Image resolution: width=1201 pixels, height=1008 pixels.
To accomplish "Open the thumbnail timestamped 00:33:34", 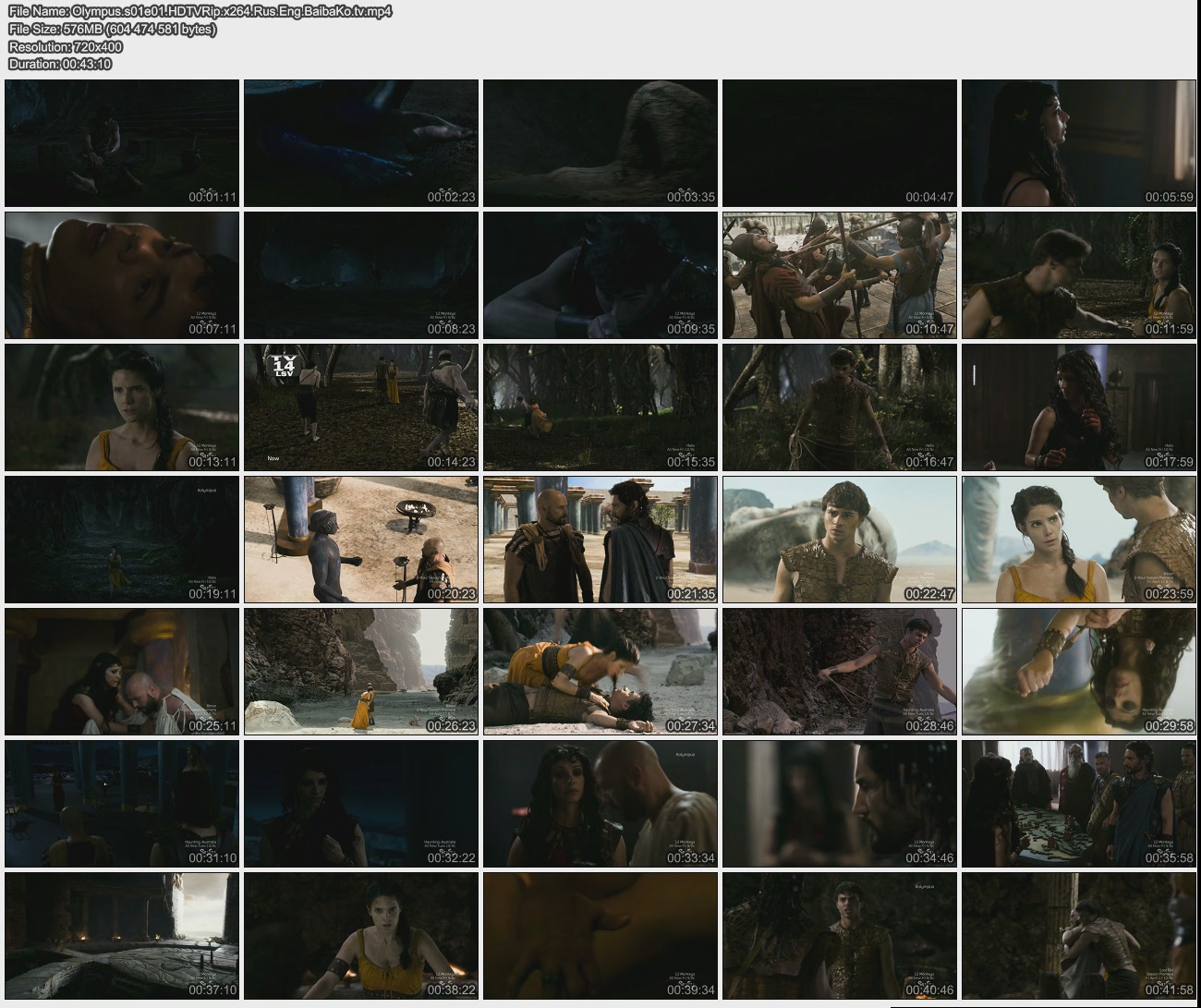I will 600,804.
